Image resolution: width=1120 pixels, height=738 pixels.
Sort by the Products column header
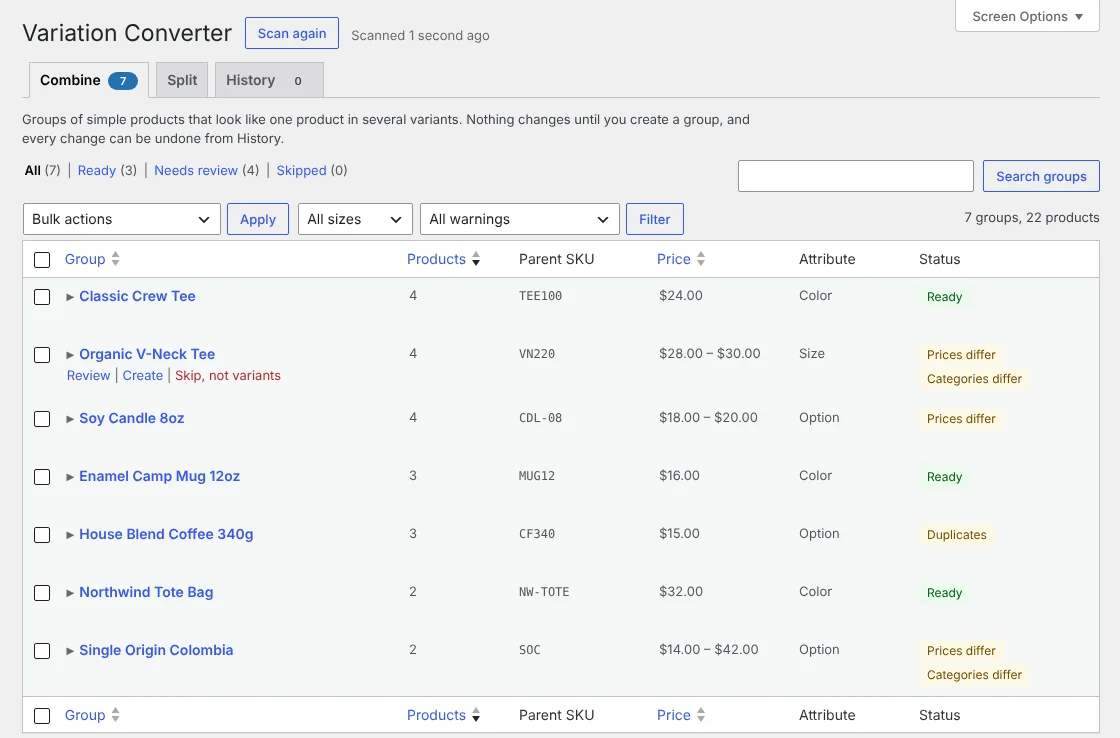pos(436,259)
